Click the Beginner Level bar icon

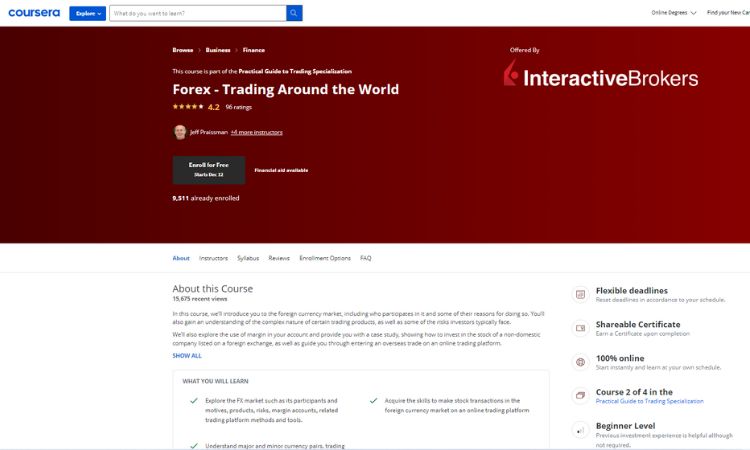580,430
